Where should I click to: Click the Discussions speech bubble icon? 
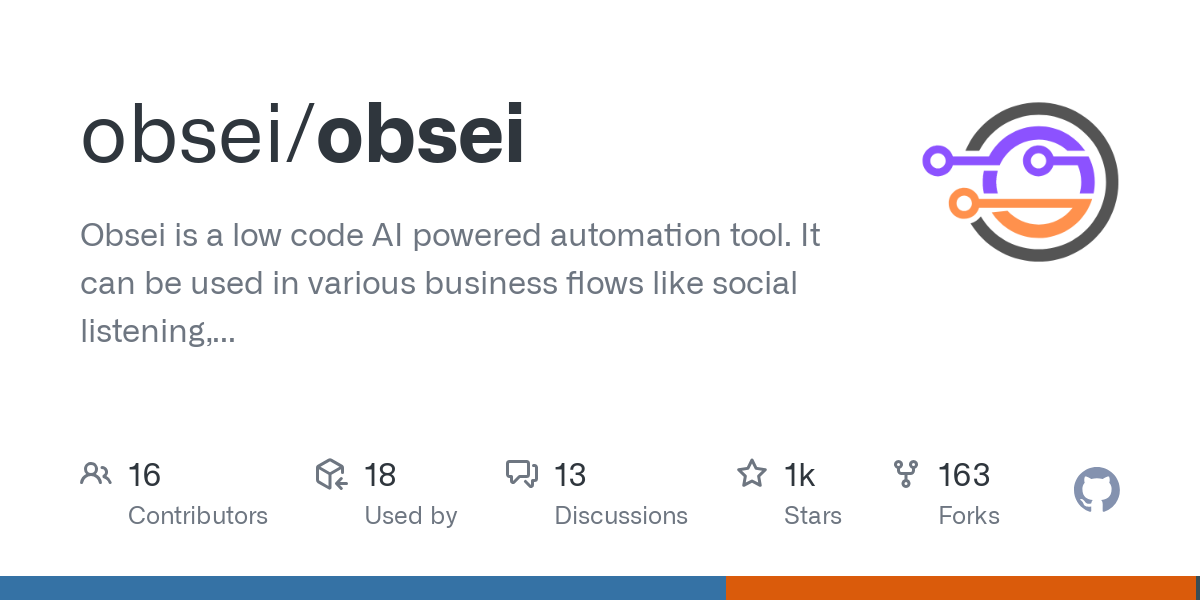click(x=522, y=474)
